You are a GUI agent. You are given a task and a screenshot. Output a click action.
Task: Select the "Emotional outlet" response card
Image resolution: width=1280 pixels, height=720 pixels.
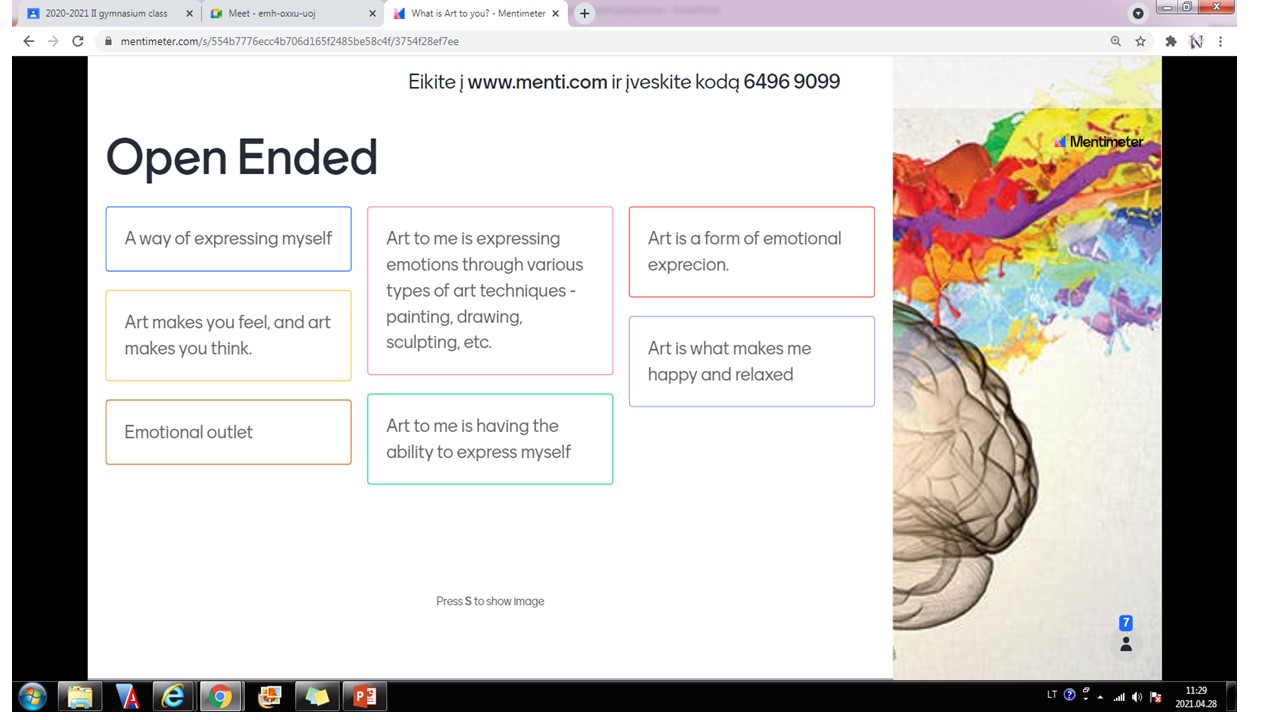click(228, 432)
